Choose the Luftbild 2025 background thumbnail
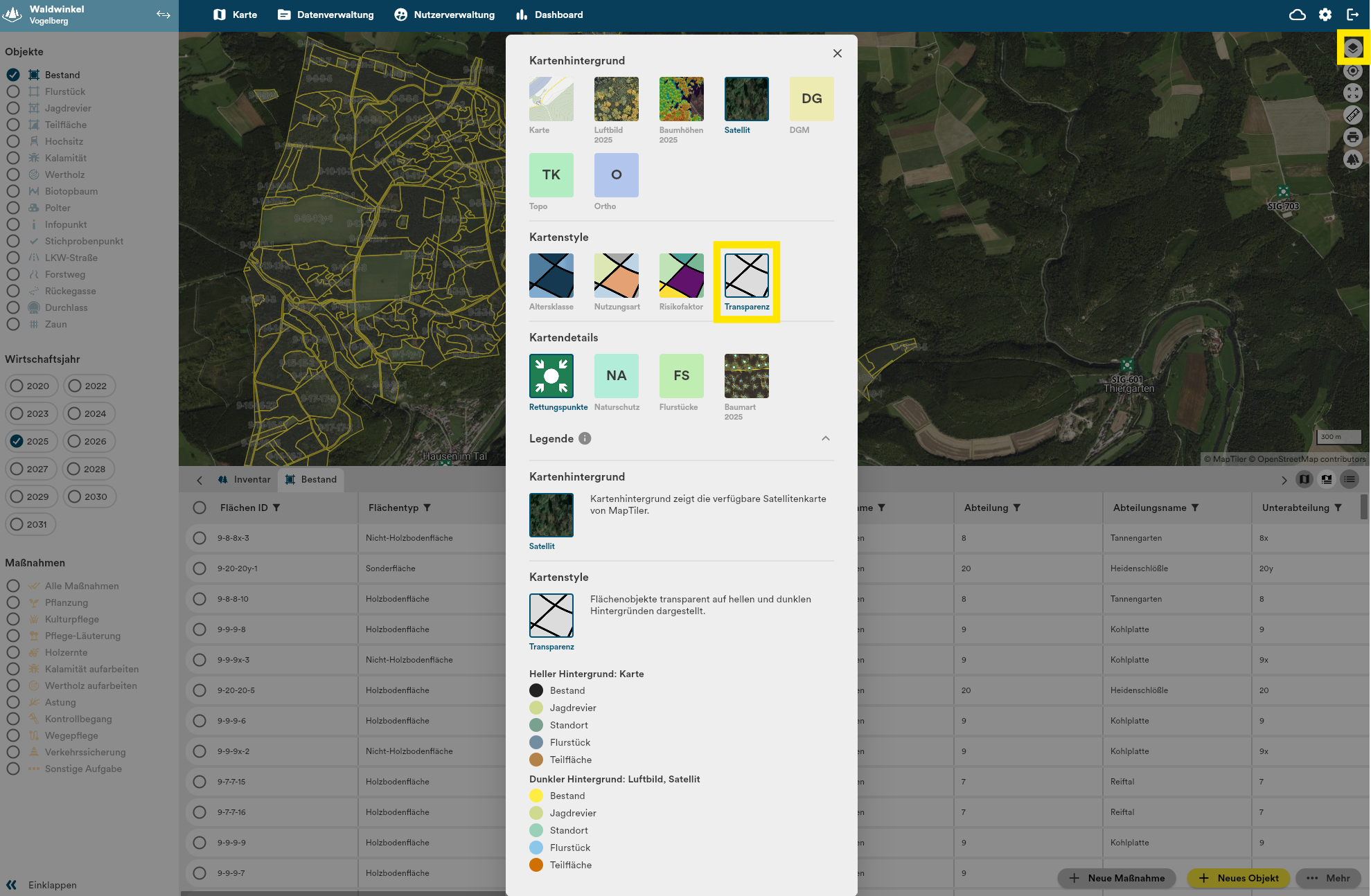The height and width of the screenshot is (896, 1371). point(616,99)
